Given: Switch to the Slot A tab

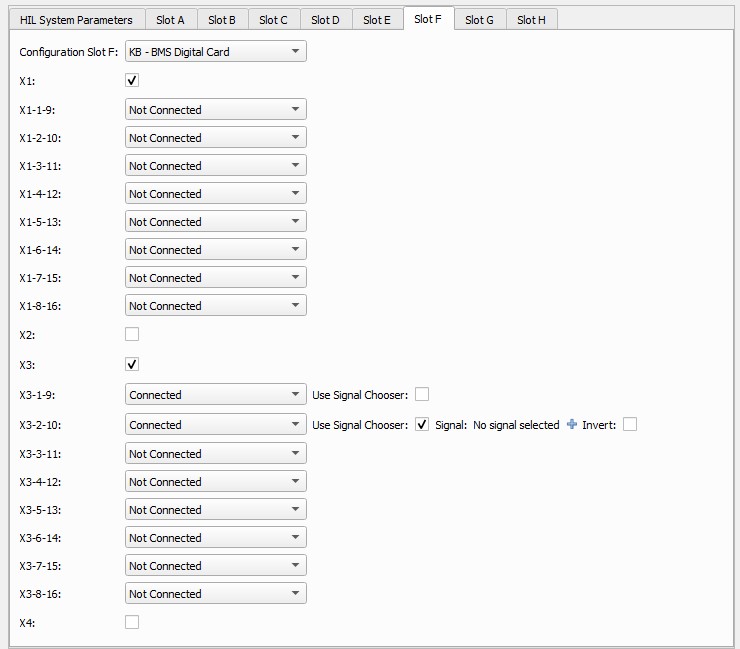Looking at the screenshot, I should tap(170, 20).
